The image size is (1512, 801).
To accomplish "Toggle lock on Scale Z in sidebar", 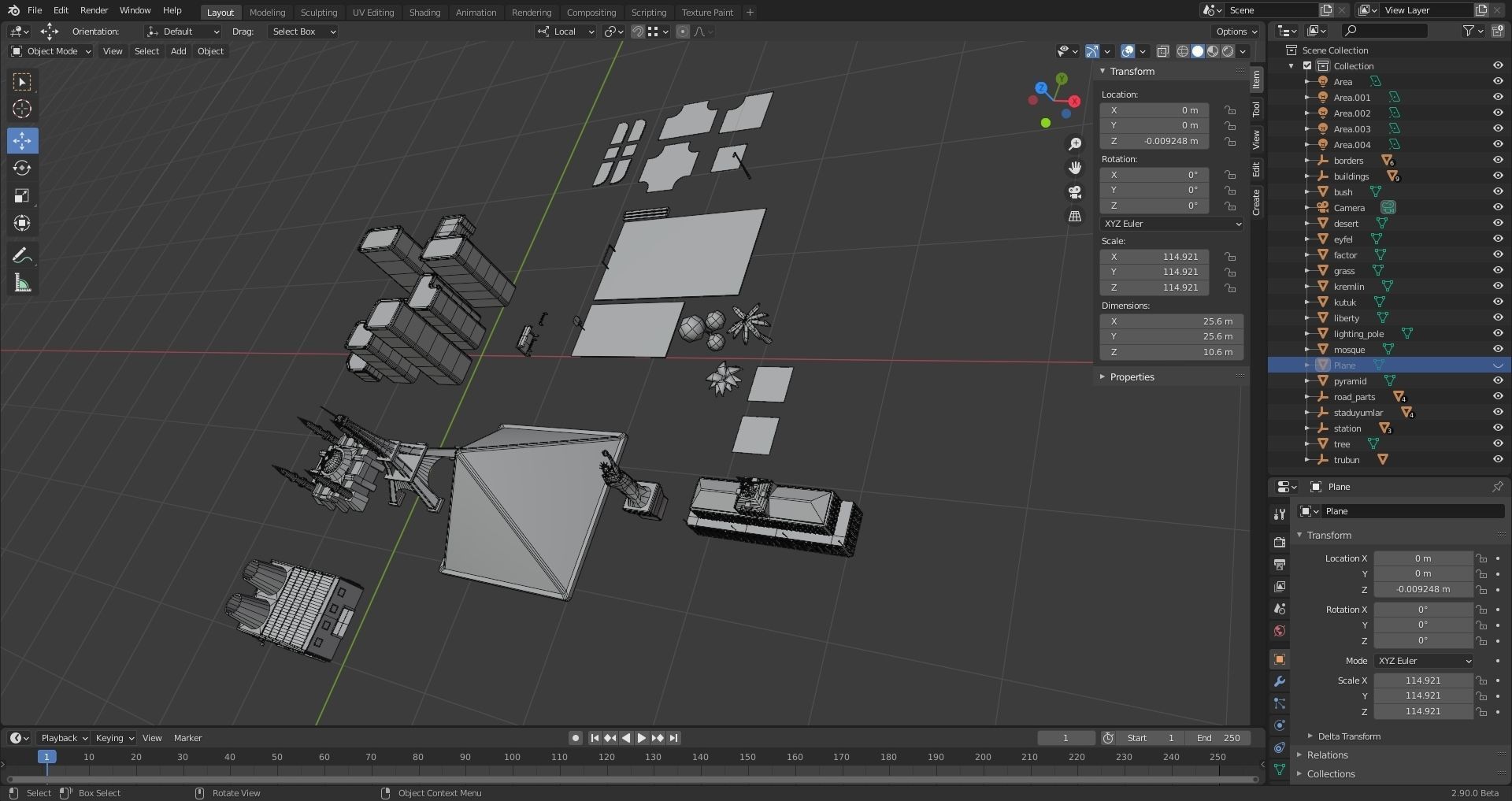I will pyautogui.click(x=1229, y=287).
